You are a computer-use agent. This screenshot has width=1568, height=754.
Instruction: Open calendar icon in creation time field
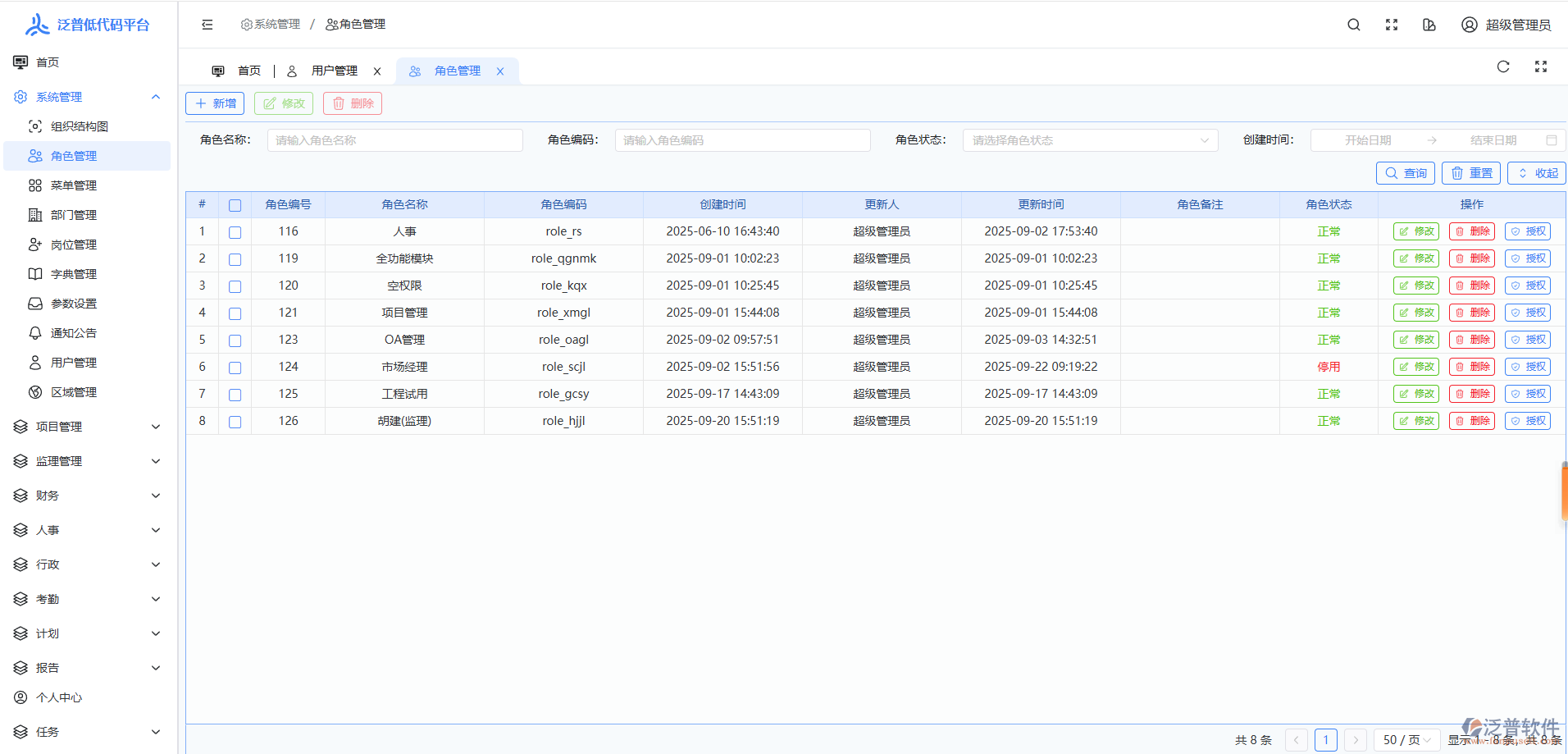(1551, 140)
